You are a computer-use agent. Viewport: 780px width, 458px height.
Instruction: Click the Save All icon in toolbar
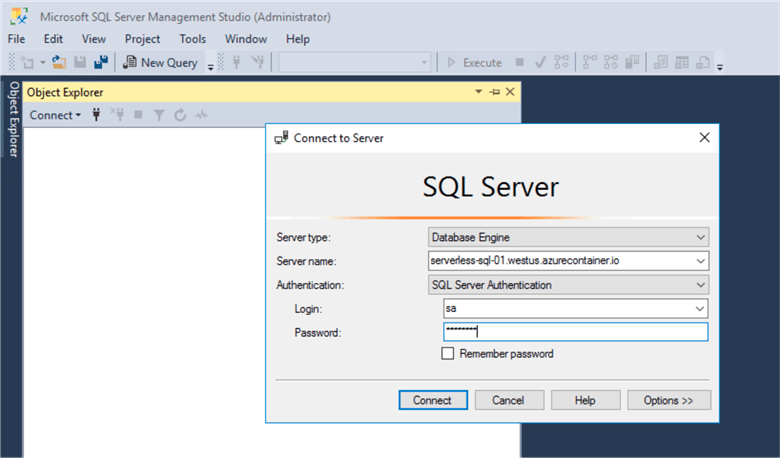pyautogui.click(x=101, y=62)
